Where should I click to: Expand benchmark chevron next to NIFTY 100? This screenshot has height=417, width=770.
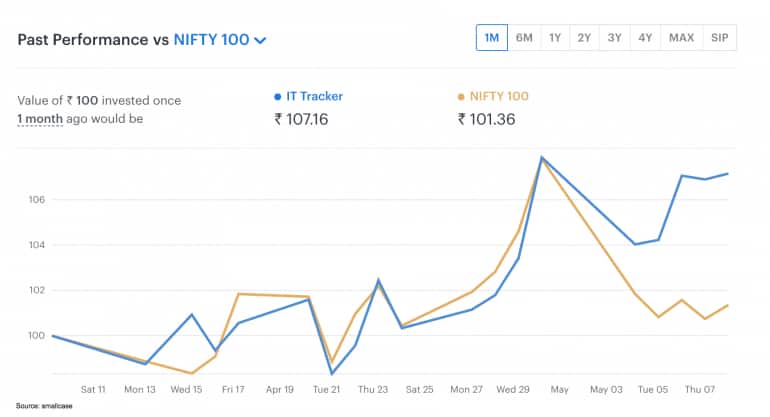(260, 40)
